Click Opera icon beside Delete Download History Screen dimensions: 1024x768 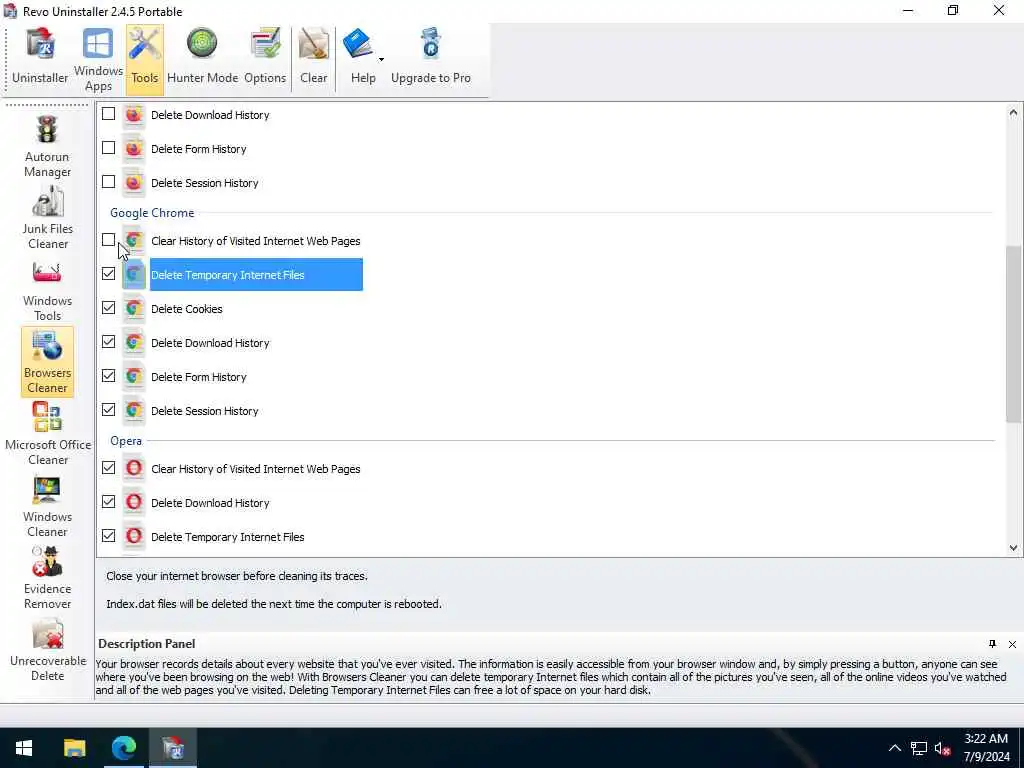tap(134, 503)
